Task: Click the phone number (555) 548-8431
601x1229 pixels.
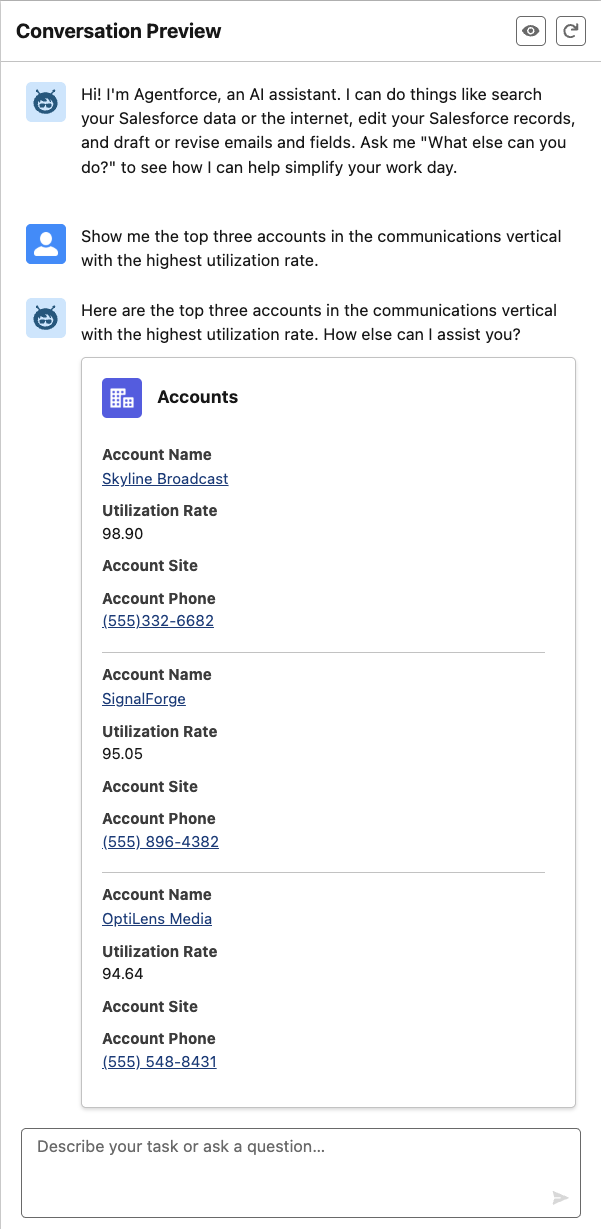Action: [159, 1062]
